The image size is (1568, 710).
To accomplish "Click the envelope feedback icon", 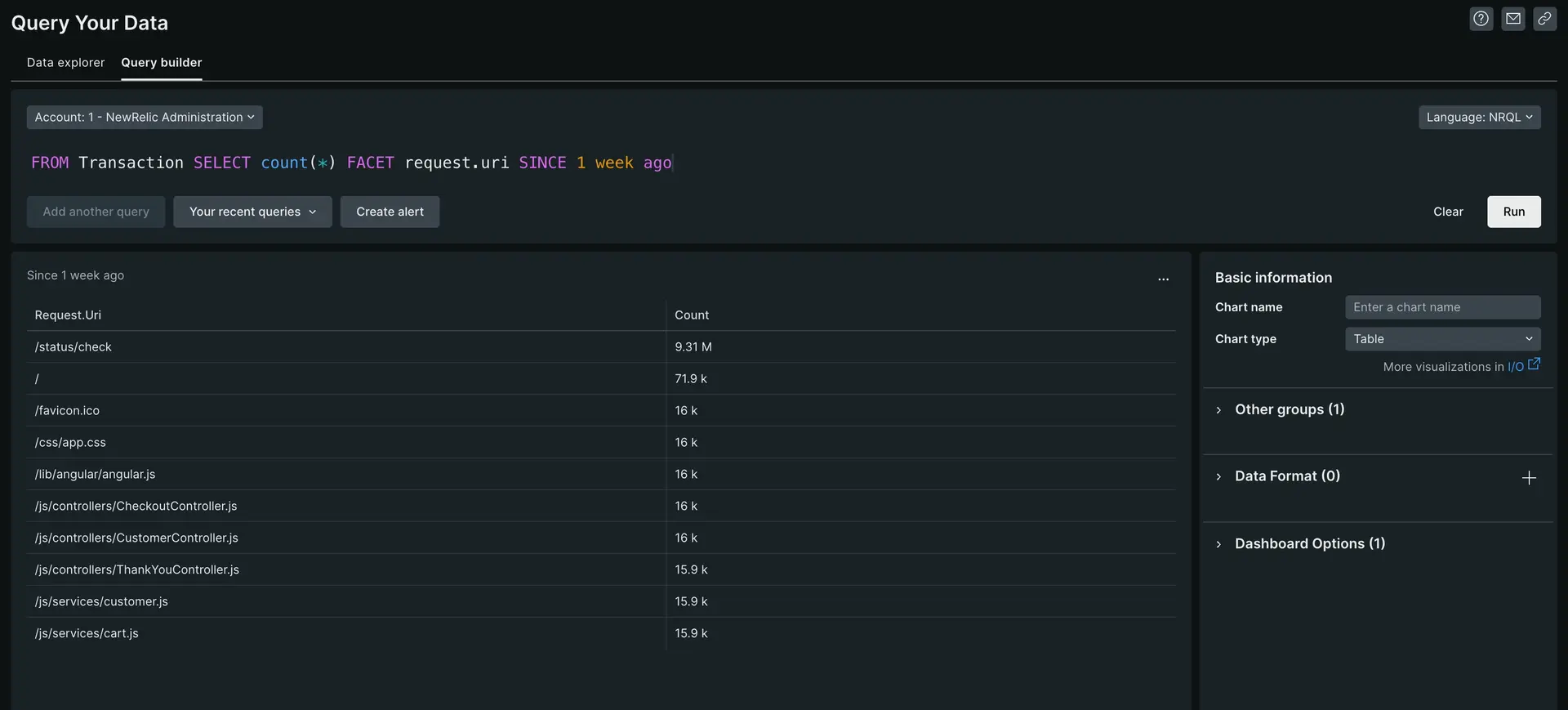I will pyautogui.click(x=1512, y=19).
